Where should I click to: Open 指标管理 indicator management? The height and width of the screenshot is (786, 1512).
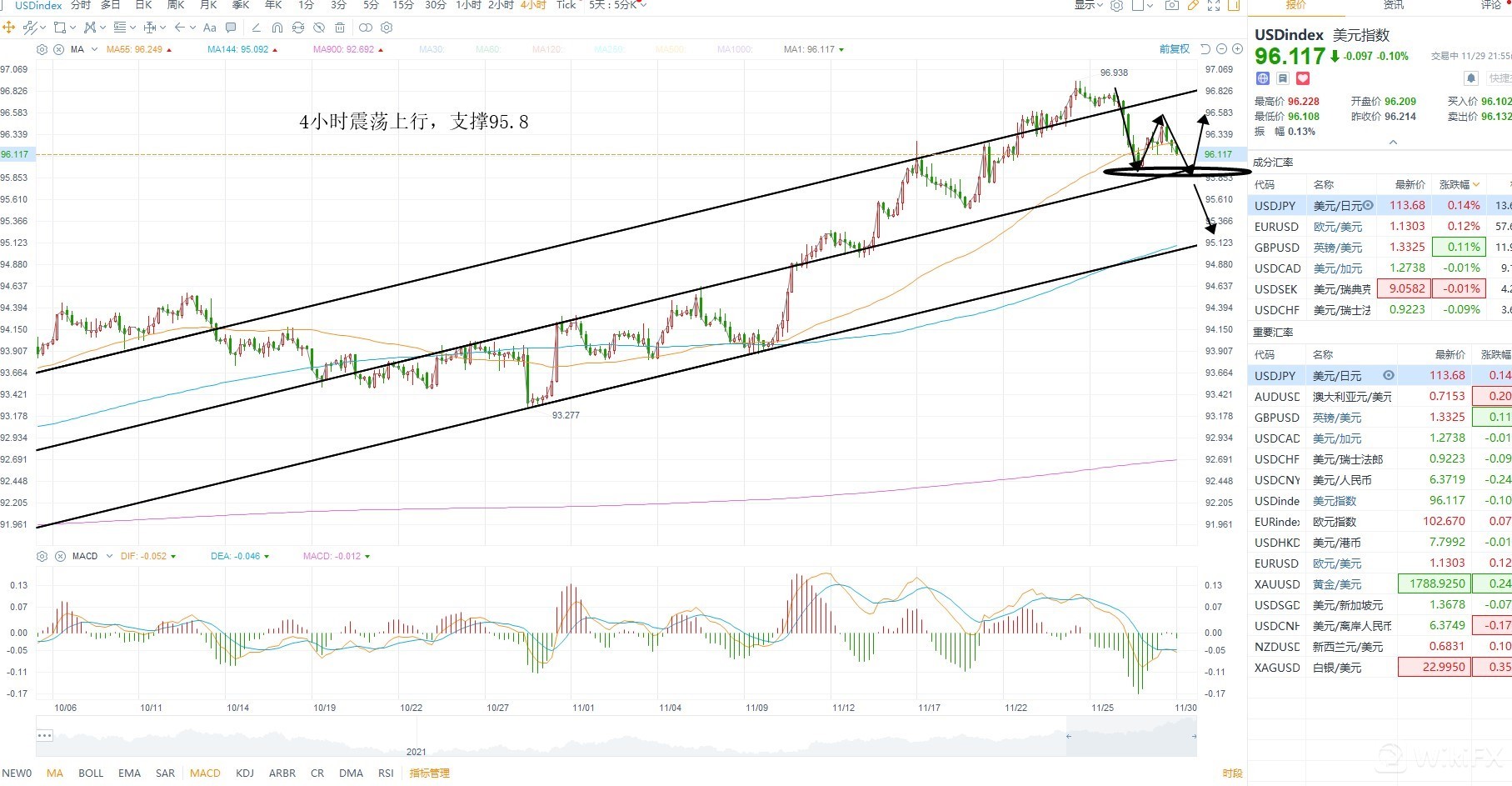[430, 773]
